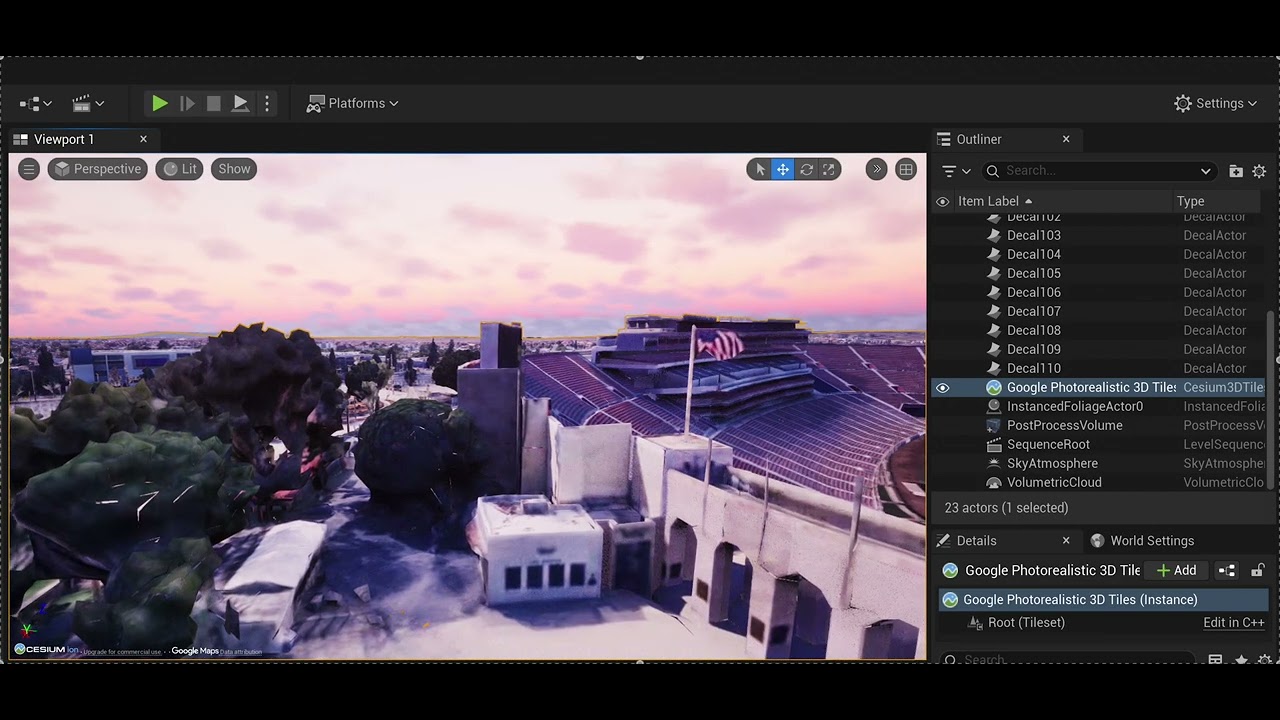Click the Stop playback button
The image size is (1280, 720).
213,103
